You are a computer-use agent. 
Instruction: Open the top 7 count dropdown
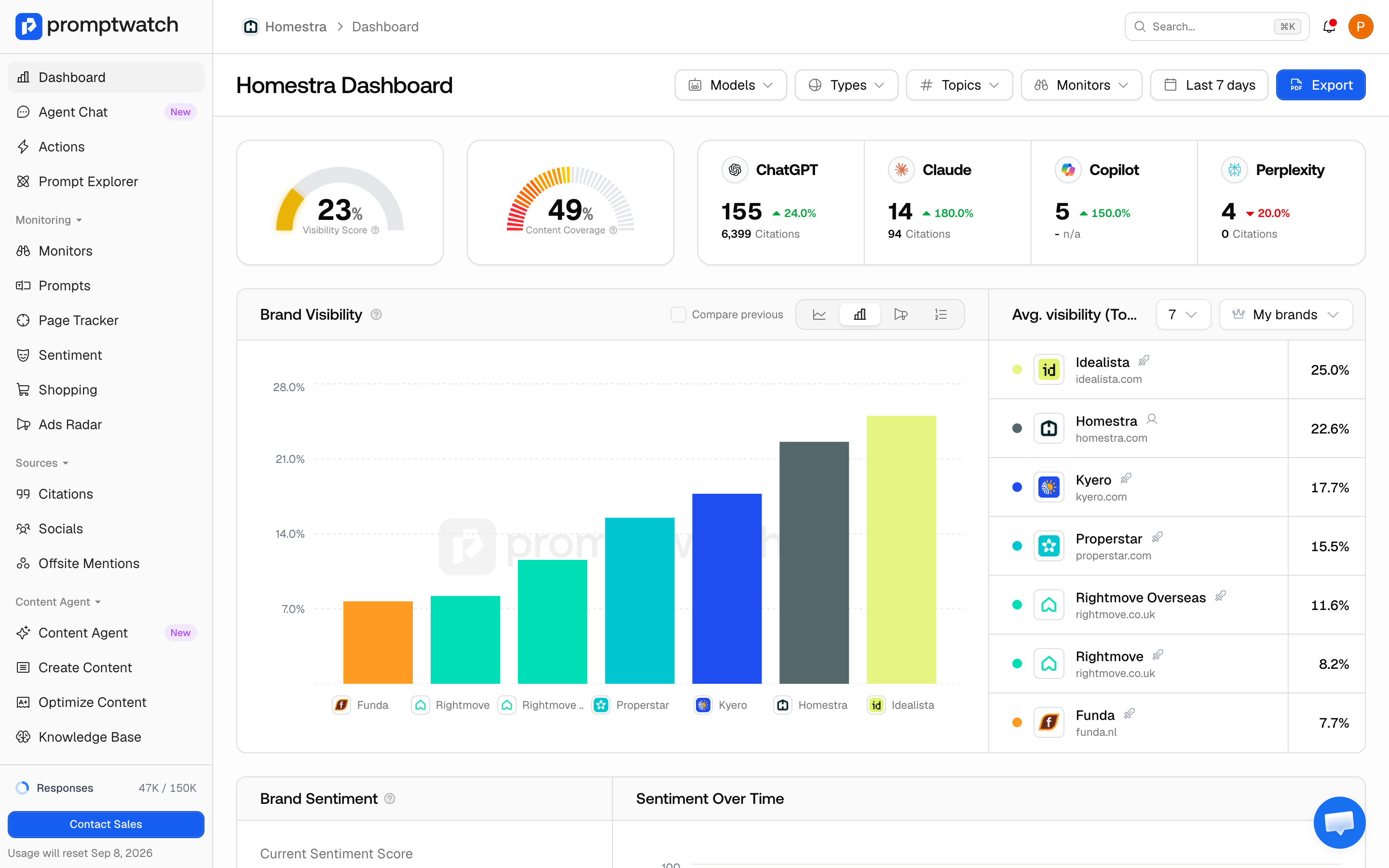coord(1184,314)
